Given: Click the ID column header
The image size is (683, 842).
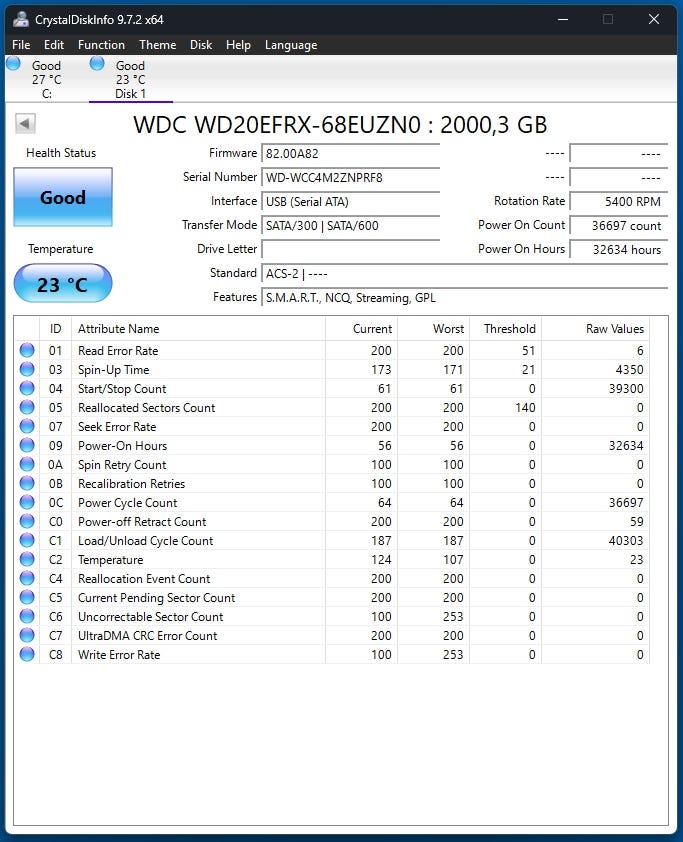Looking at the screenshot, I should (x=55, y=329).
